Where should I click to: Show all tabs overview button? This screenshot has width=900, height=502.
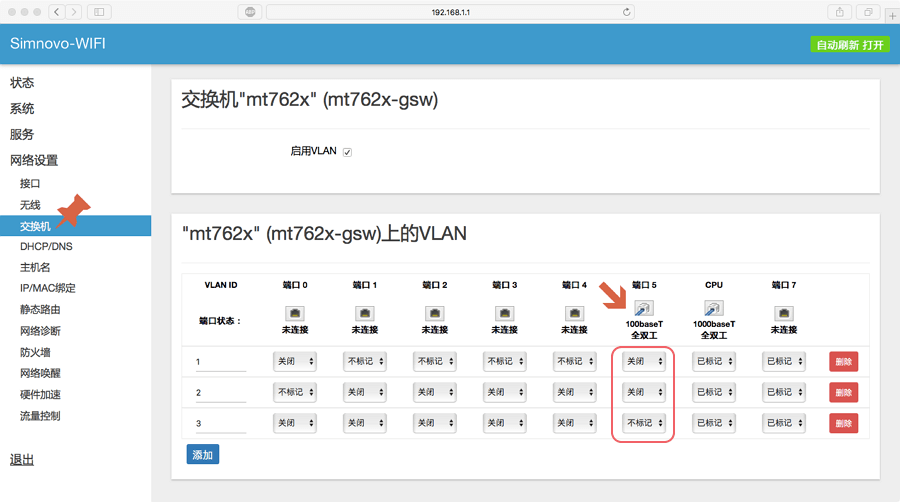(868, 11)
